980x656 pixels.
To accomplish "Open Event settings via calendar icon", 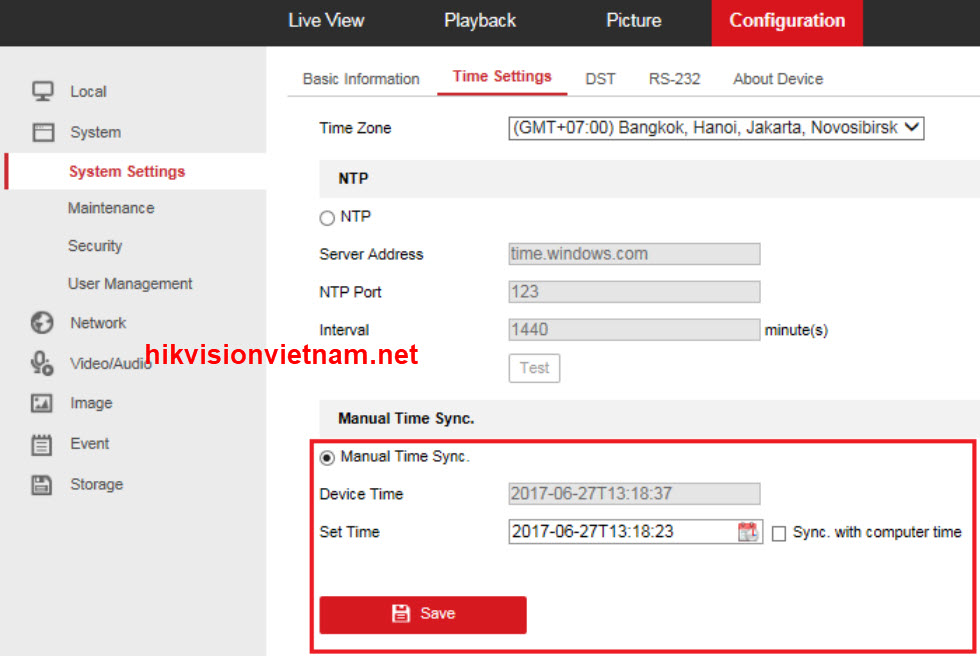I will pos(42,443).
